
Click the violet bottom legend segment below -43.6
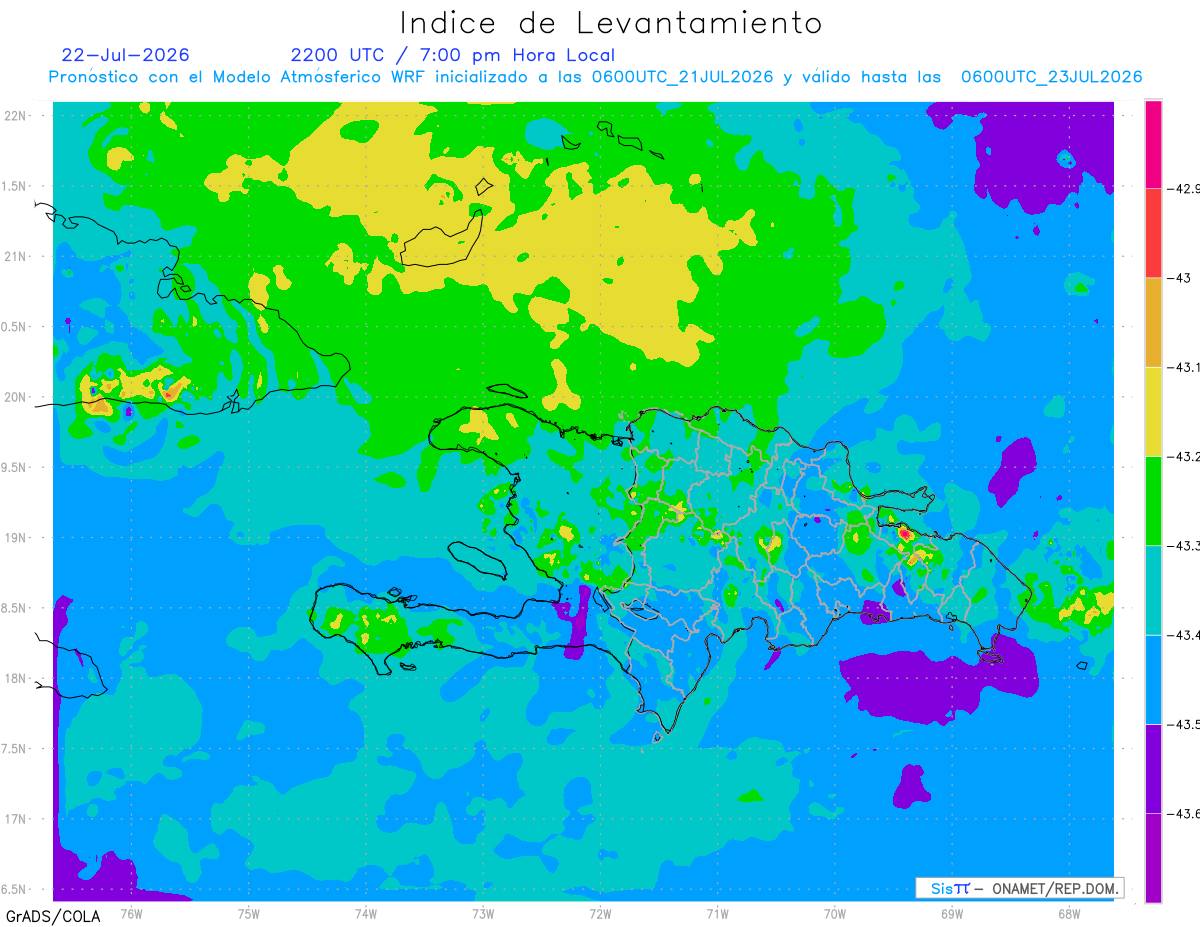pyautogui.click(x=1153, y=858)
